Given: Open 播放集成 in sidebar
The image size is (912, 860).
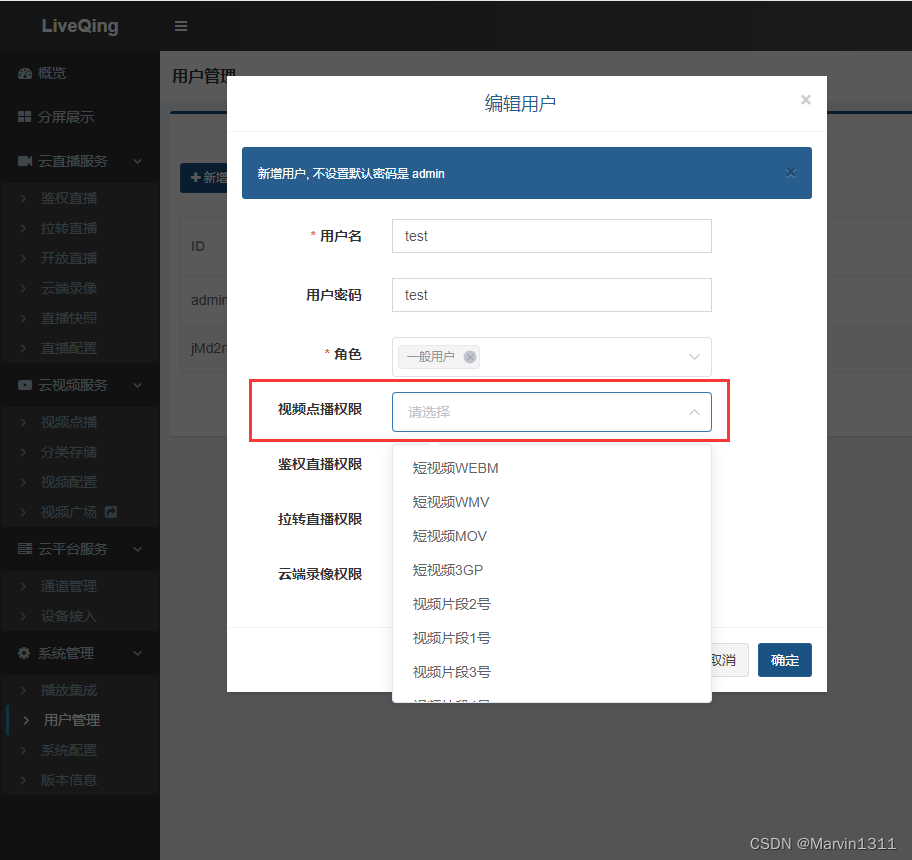Looking at the screenshot, I should [69, 690].
